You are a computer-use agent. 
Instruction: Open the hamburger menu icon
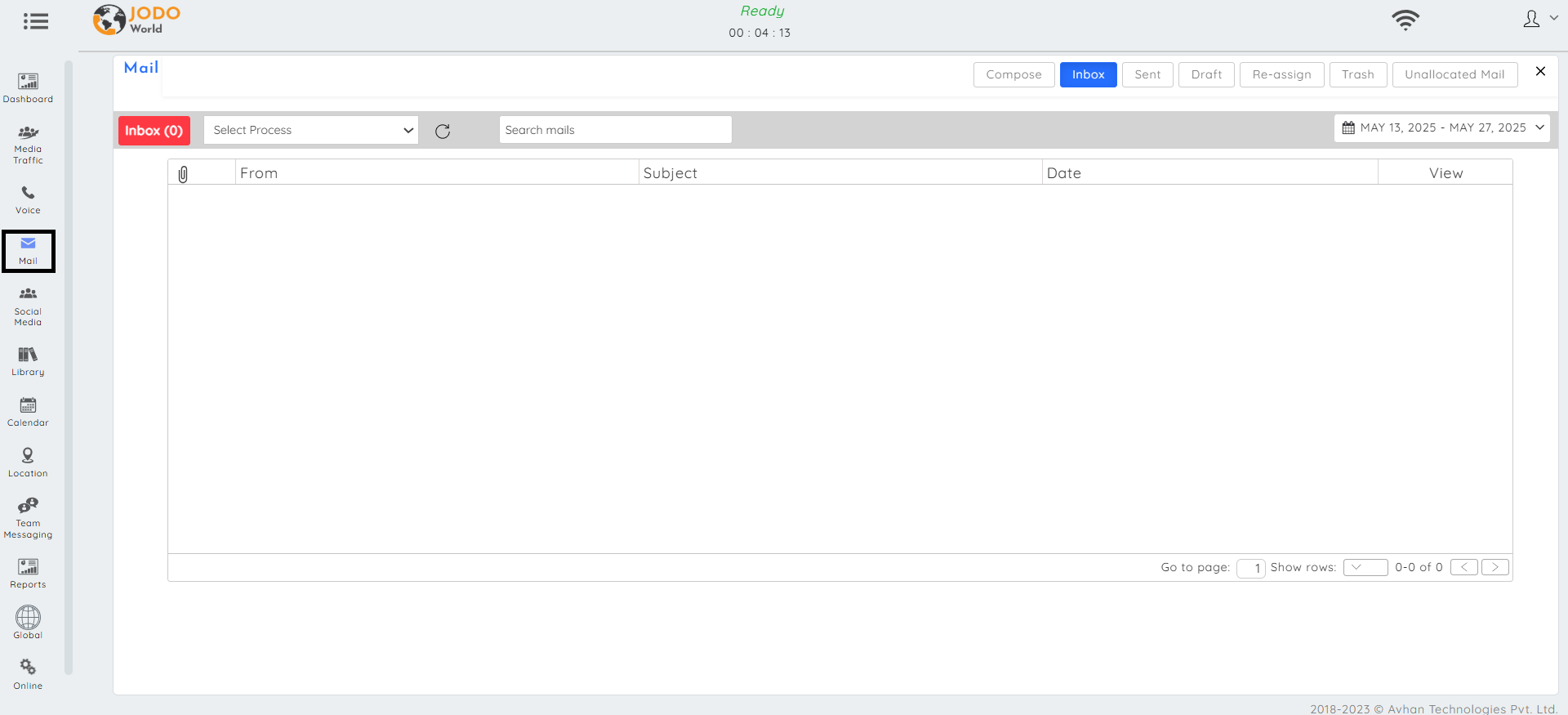[35, 21]
